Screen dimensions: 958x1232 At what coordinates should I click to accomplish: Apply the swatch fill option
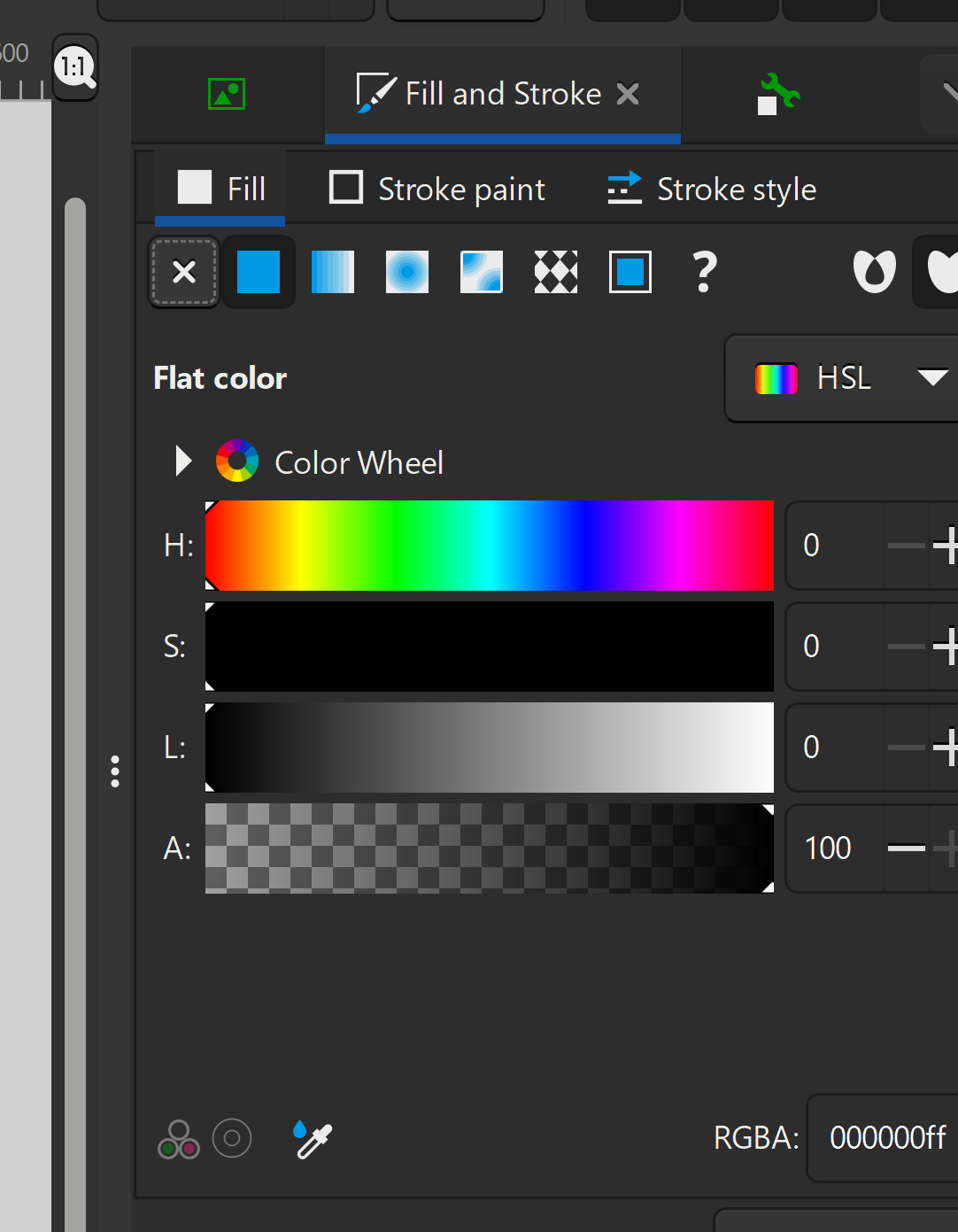click(x=630, y=272)
